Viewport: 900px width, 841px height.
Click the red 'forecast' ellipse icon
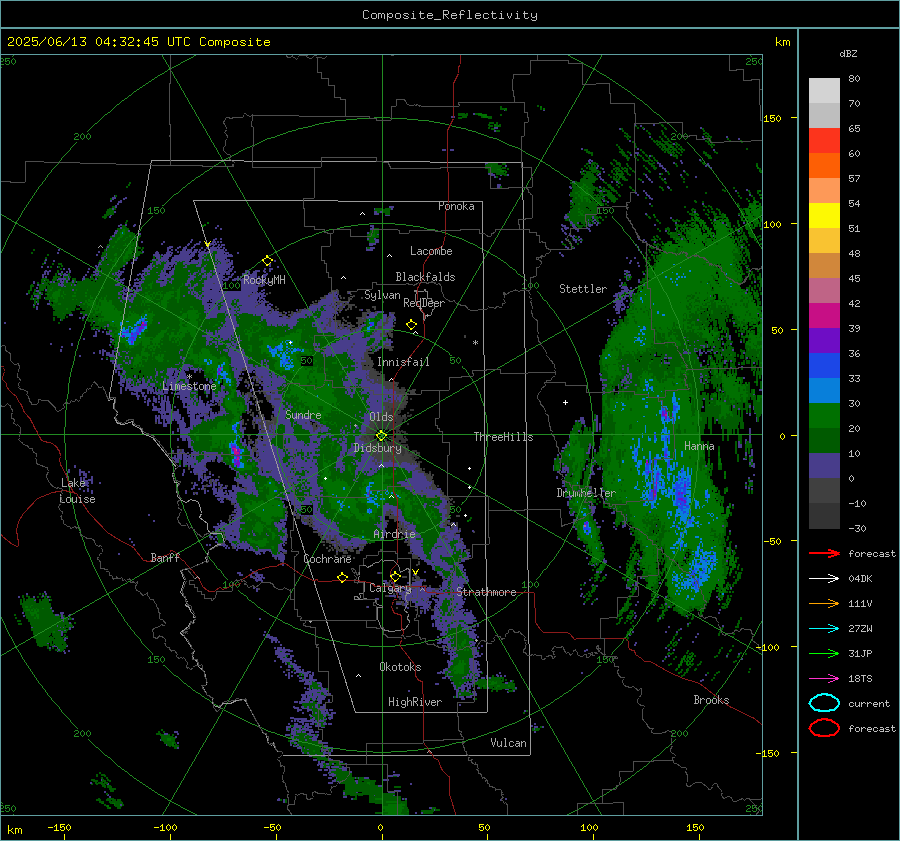[824, 728]
